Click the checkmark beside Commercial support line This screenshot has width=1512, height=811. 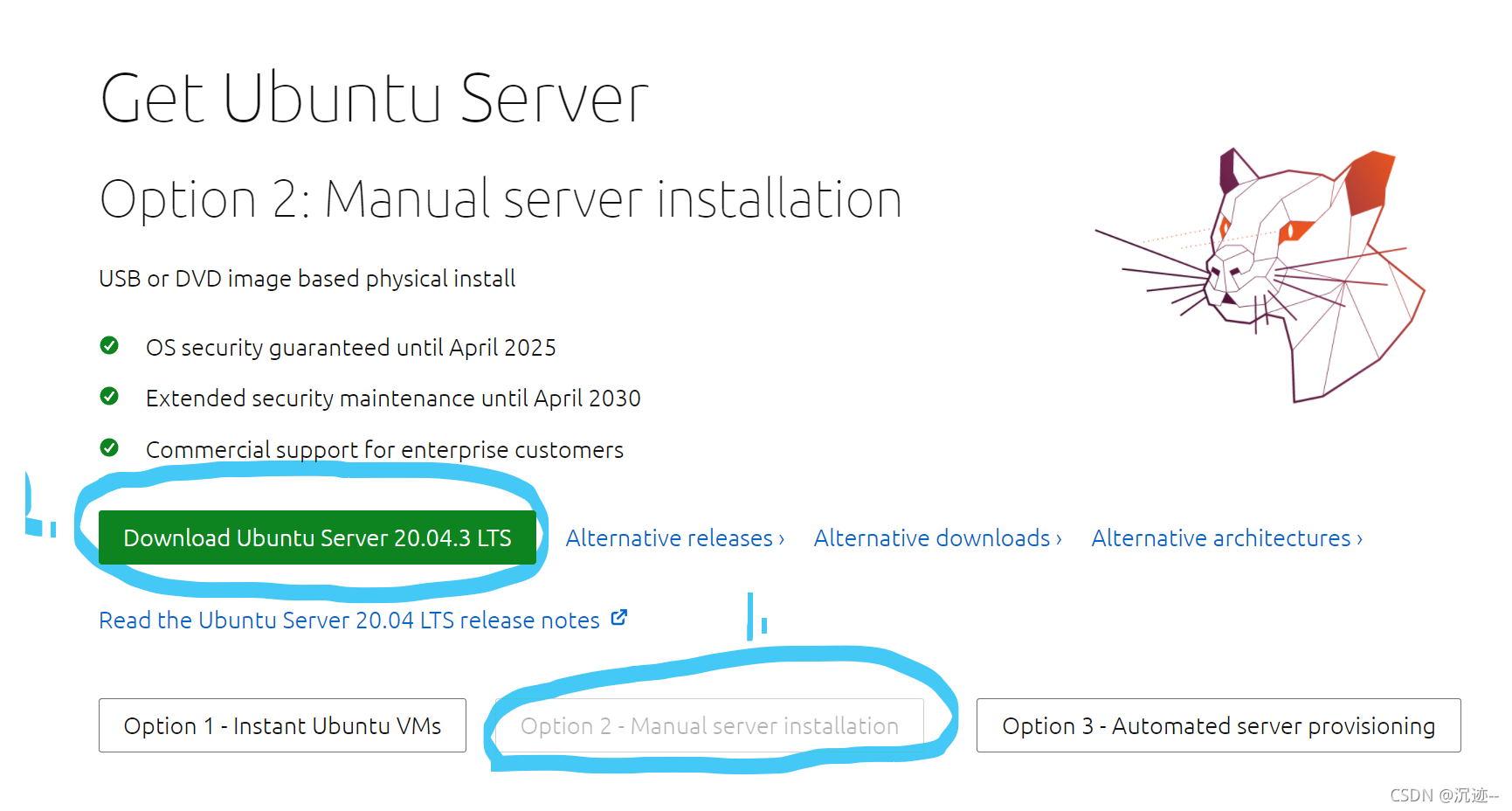pyautogui.click(x=109, y=448)
